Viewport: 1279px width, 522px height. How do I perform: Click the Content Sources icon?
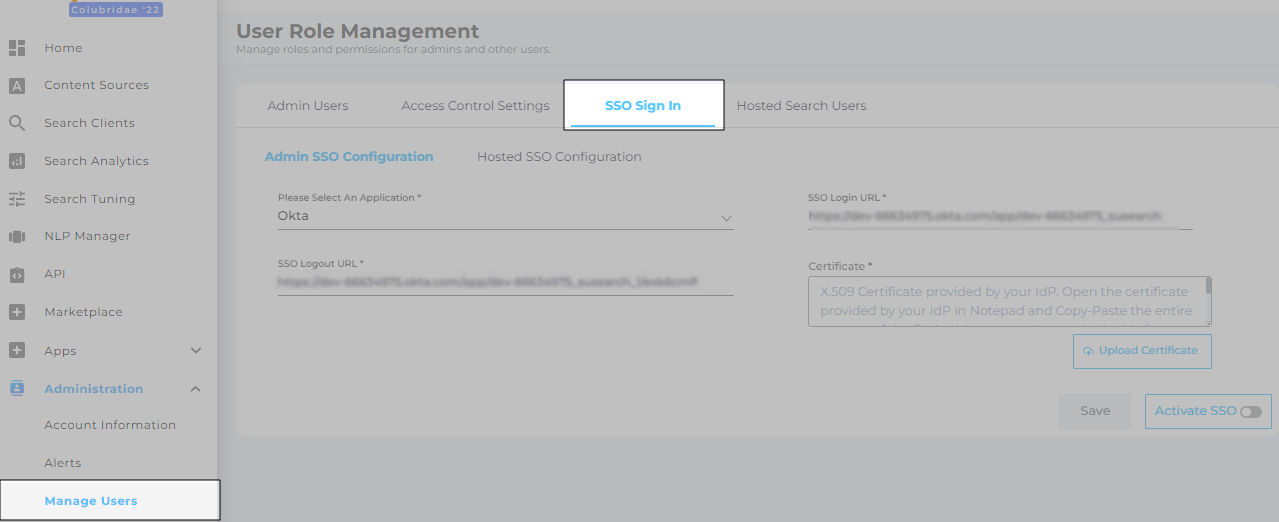pyautogui.click(x=17, y=86)
